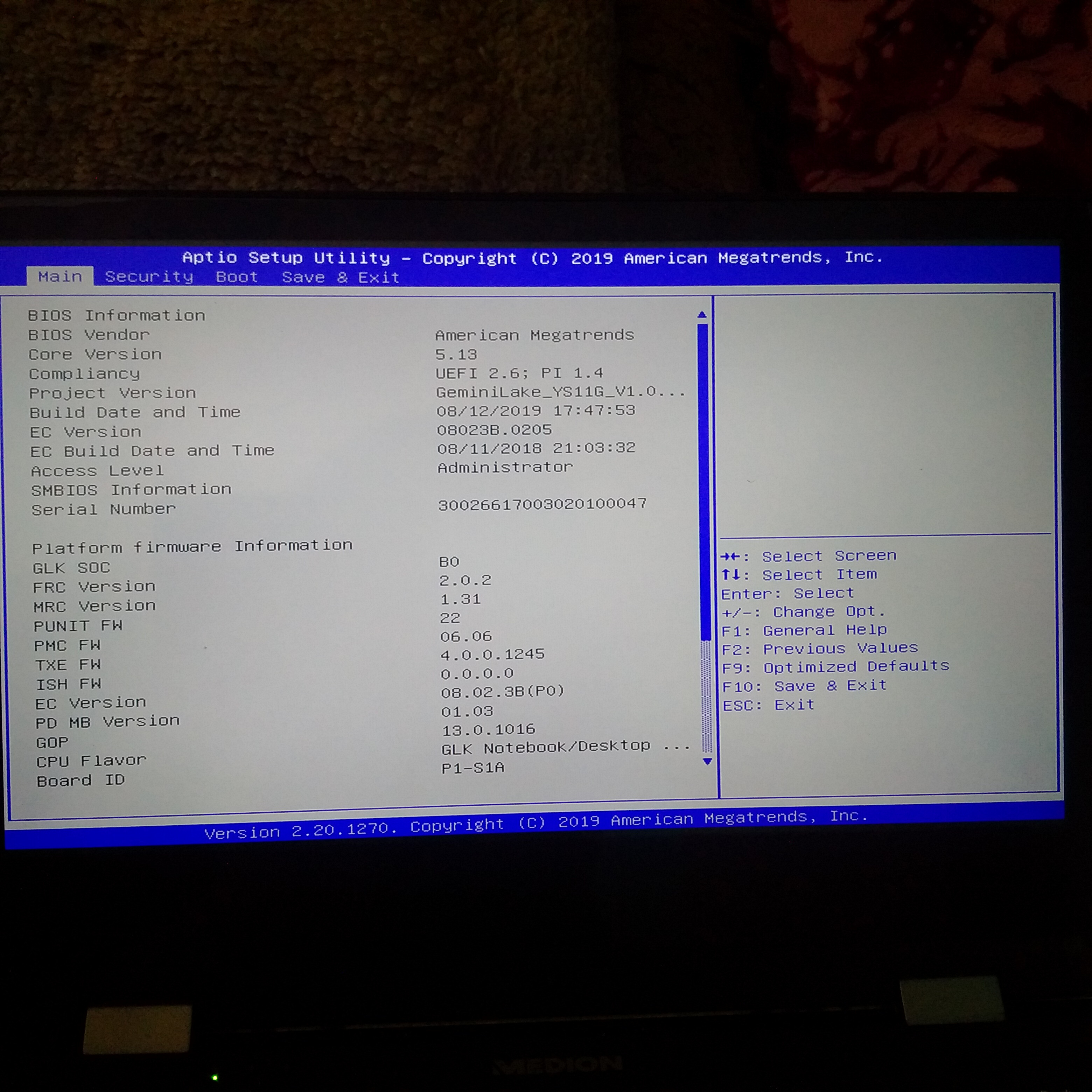Select EC Build Date and Time label

(x=153, y=451)
